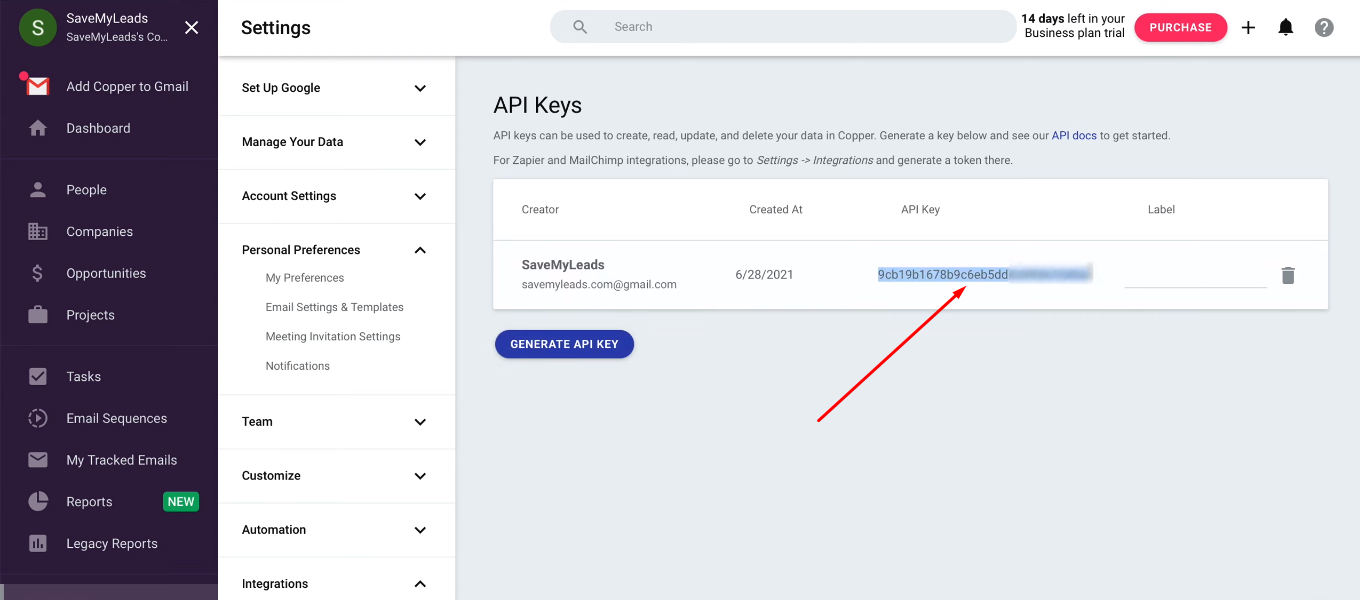Open Opportunities section
Image resolution: width=1360 pixels, height=600 pixels.
pos(106,273)
